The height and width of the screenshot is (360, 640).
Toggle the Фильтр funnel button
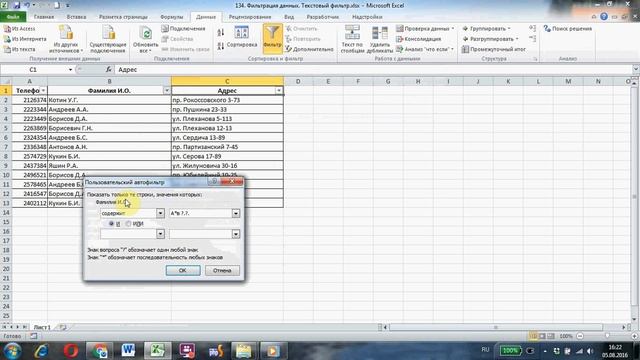coord(272,38)
